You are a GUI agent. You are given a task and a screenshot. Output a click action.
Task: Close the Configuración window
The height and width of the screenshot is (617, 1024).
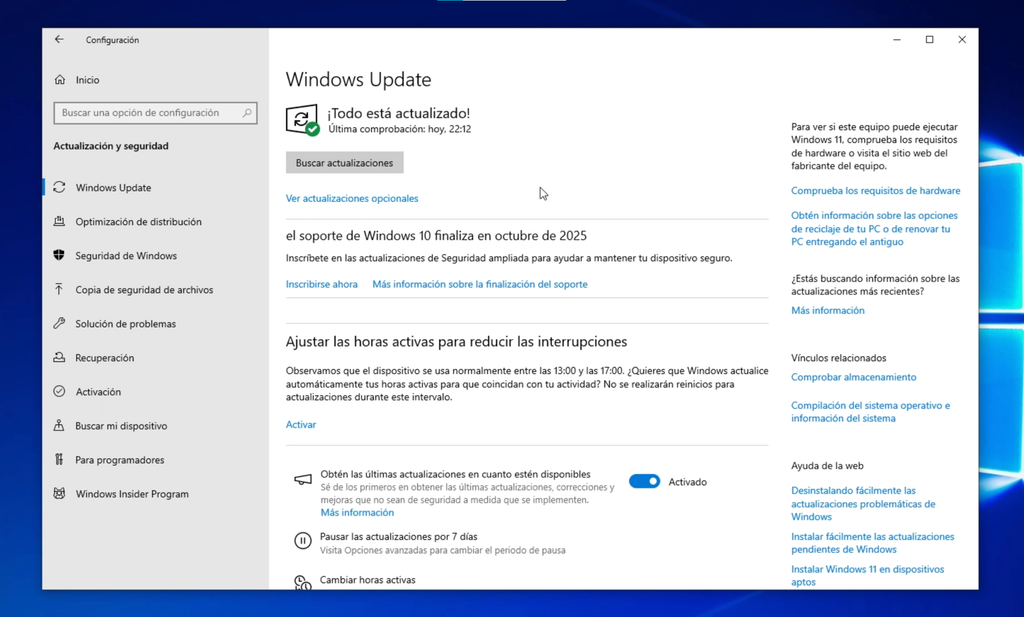[x=962, y=40]
